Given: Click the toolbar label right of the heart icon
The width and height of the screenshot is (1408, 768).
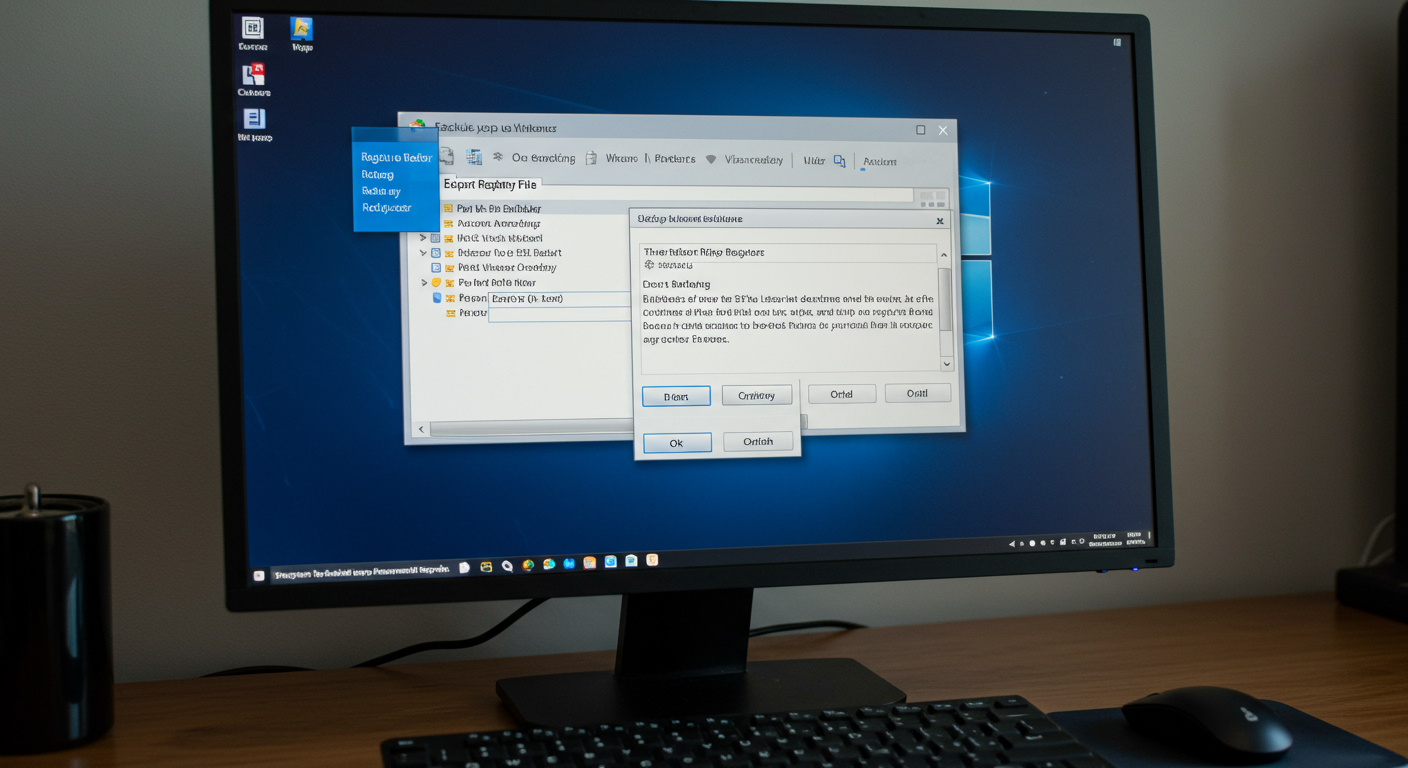Looking at the screenshot, I should tap(753, 159).
